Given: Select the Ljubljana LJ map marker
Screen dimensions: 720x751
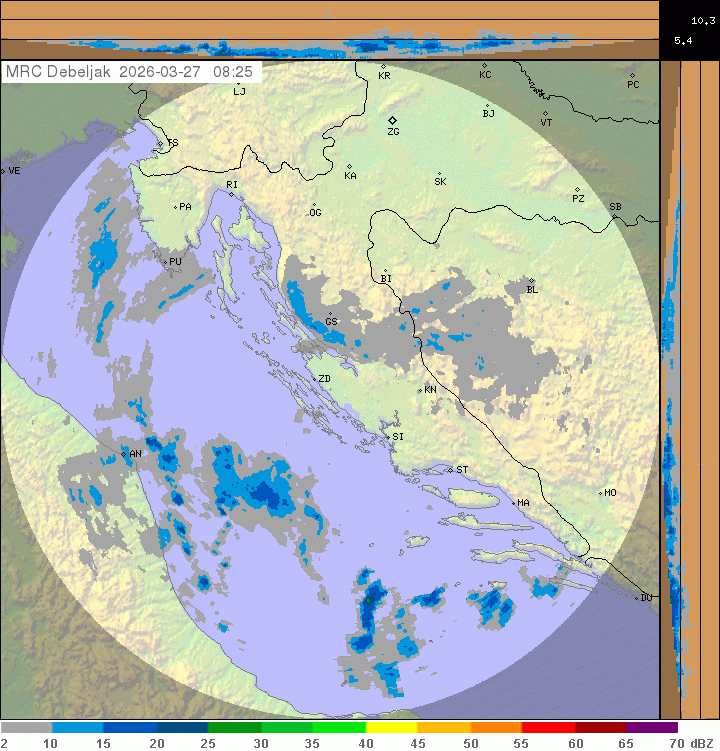Looking at the screenshot, I should click(x=238, y=82).
